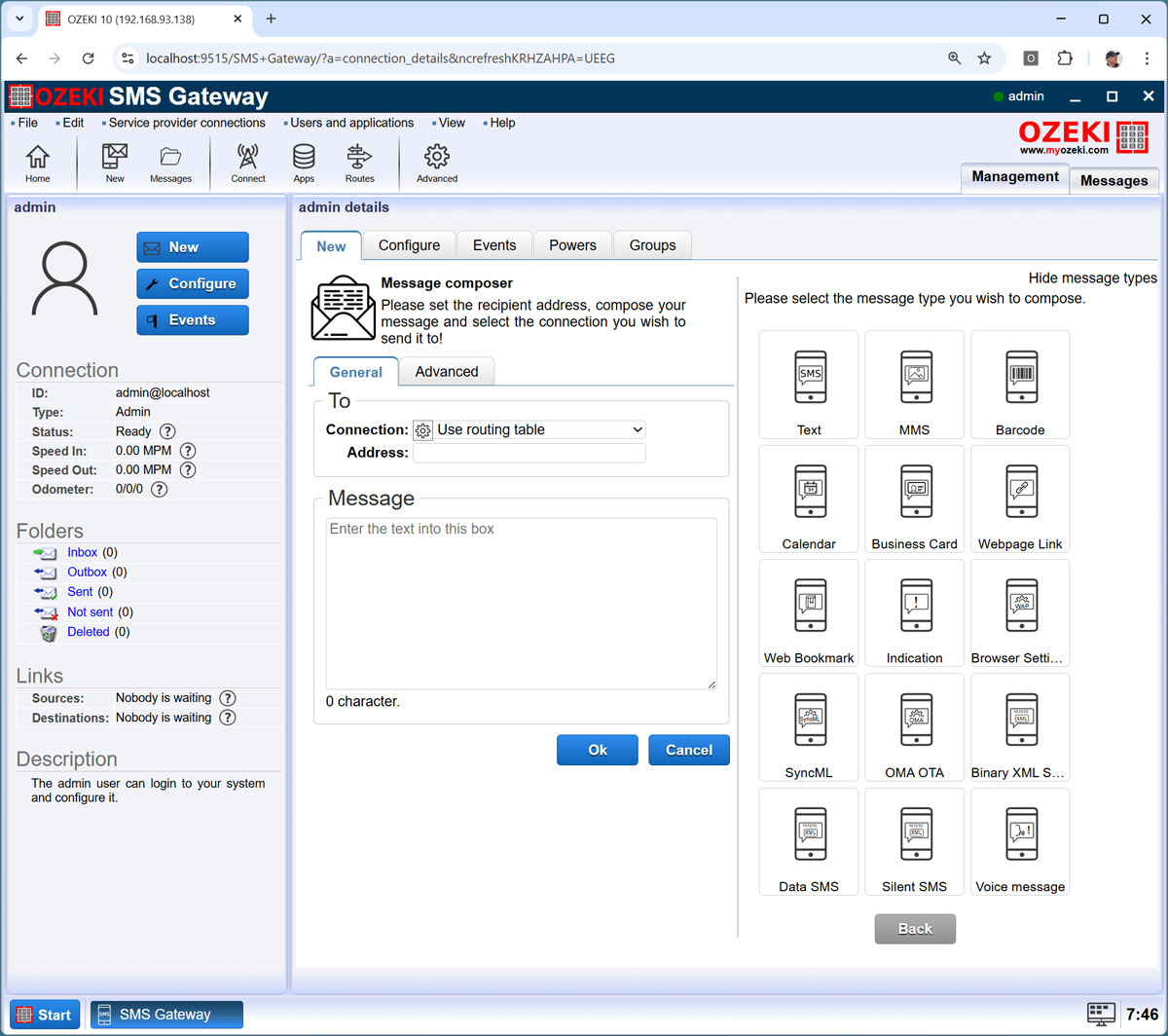Image resolution: width=1168 pixels, height=1036 pixels.
Task: Select the Business Card message type
Action: click(914, 499)
